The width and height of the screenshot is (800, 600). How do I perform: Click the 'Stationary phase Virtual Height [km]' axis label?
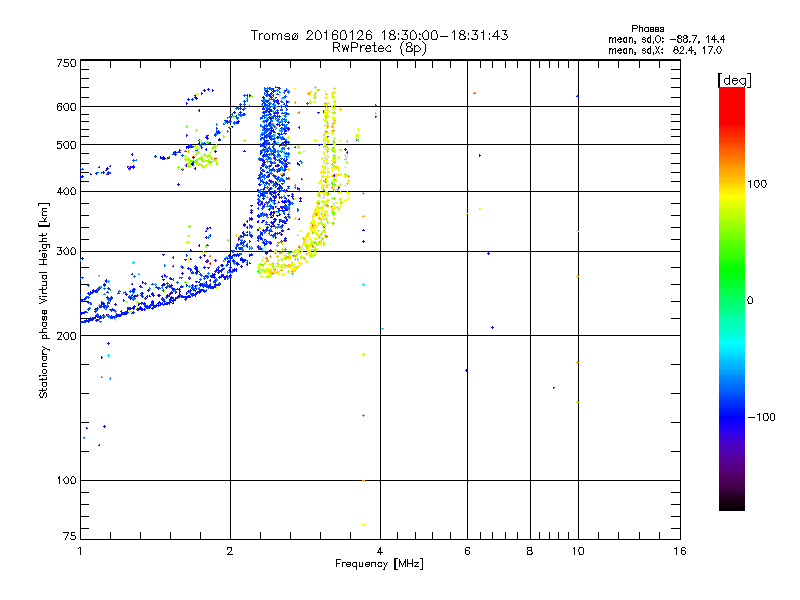click(x=44, y=300)
